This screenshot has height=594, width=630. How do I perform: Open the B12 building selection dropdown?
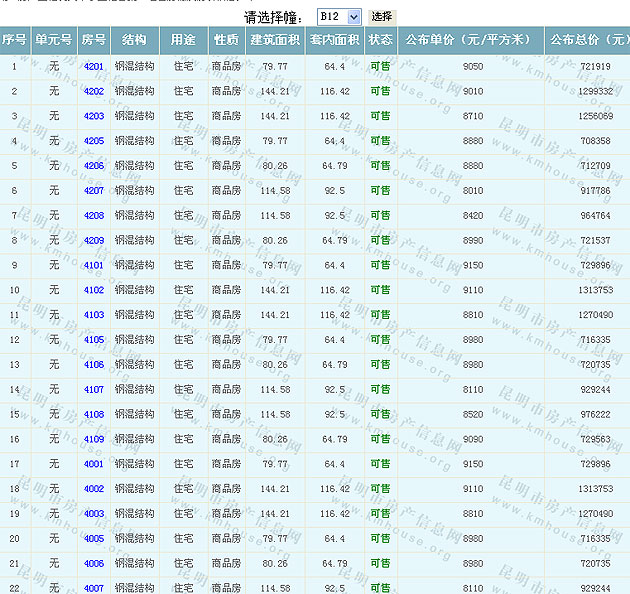(x=338, y=17)
